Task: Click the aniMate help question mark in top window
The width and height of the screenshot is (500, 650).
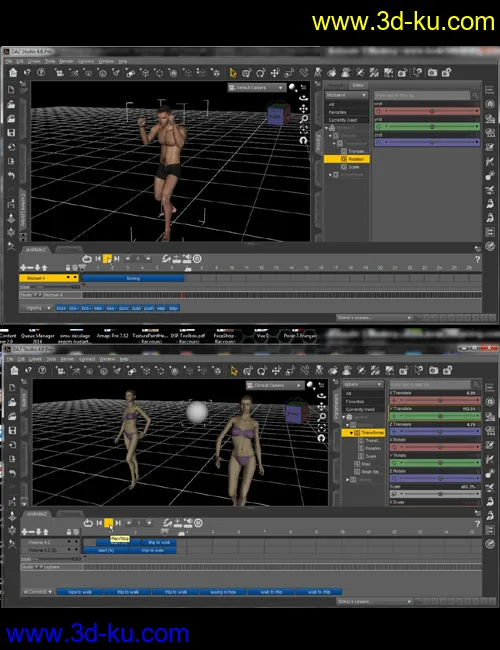Action: (477, 259)
